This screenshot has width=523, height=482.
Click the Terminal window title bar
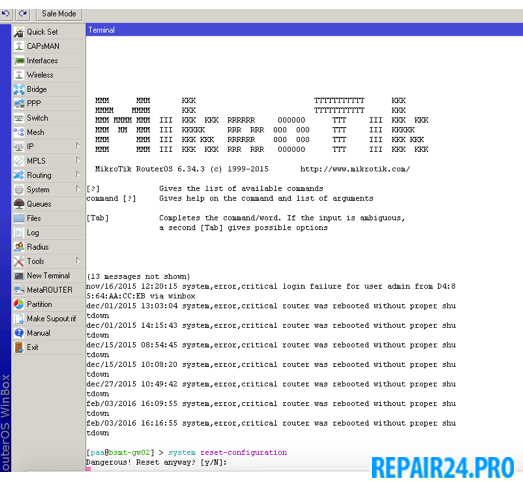tap(304, 30)
